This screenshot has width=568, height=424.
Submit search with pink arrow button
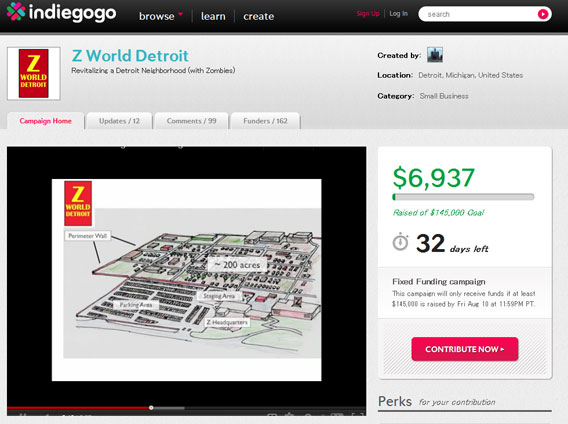543,14
